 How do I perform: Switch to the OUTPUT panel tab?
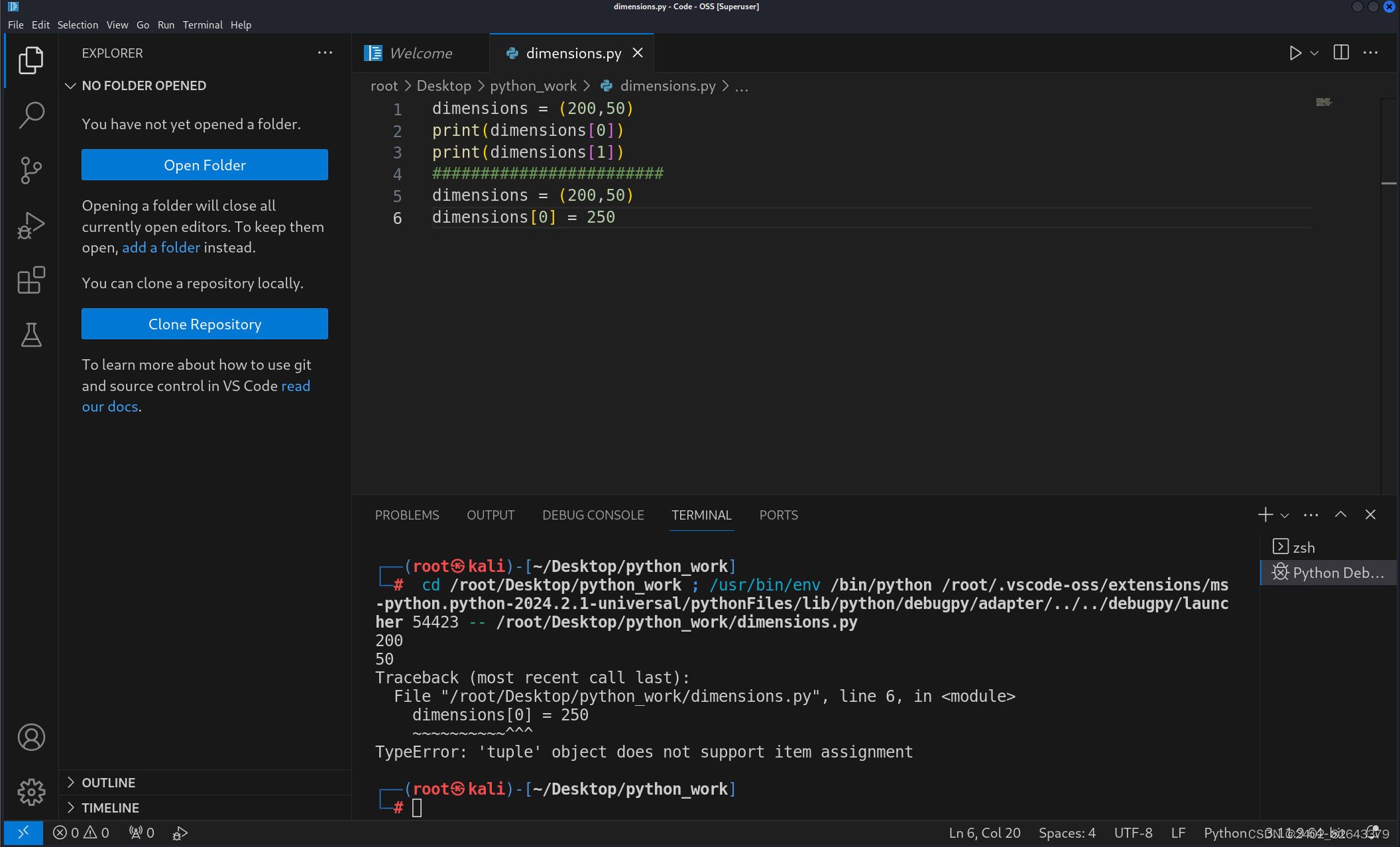point(491,515)
